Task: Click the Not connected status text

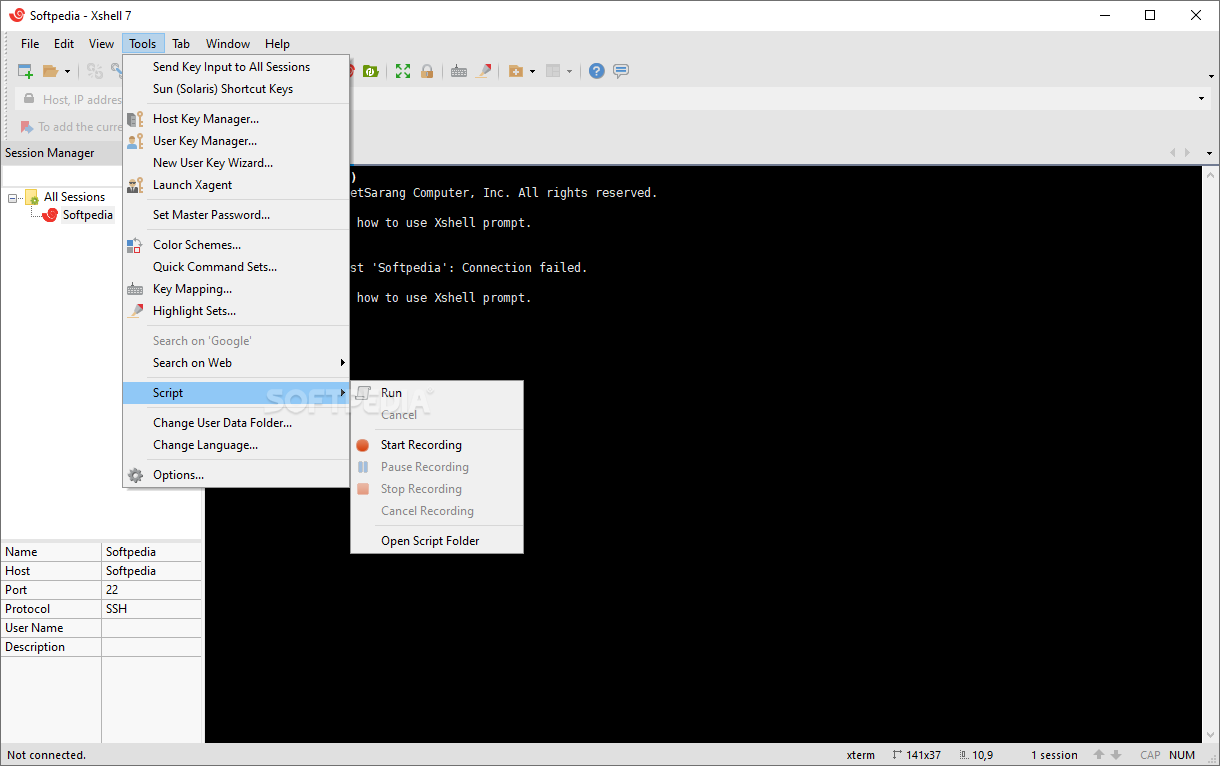Action: click(x=47, y=755)
